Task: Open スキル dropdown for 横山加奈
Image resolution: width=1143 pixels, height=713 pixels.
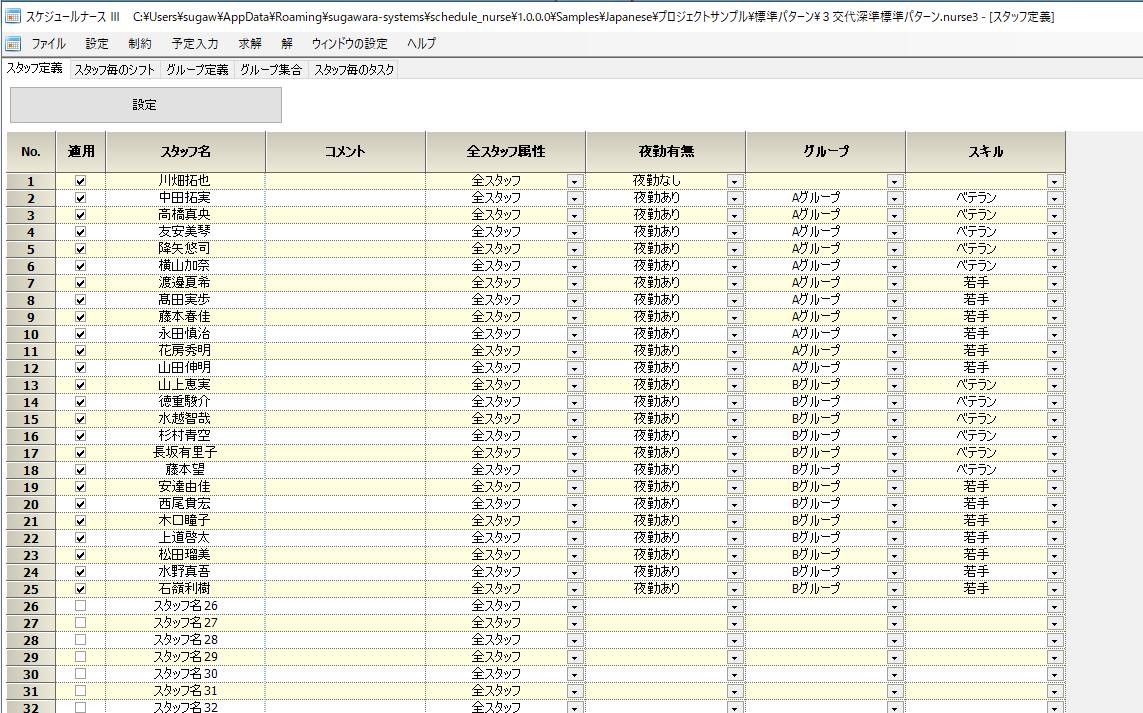Action: [1055, 266]
